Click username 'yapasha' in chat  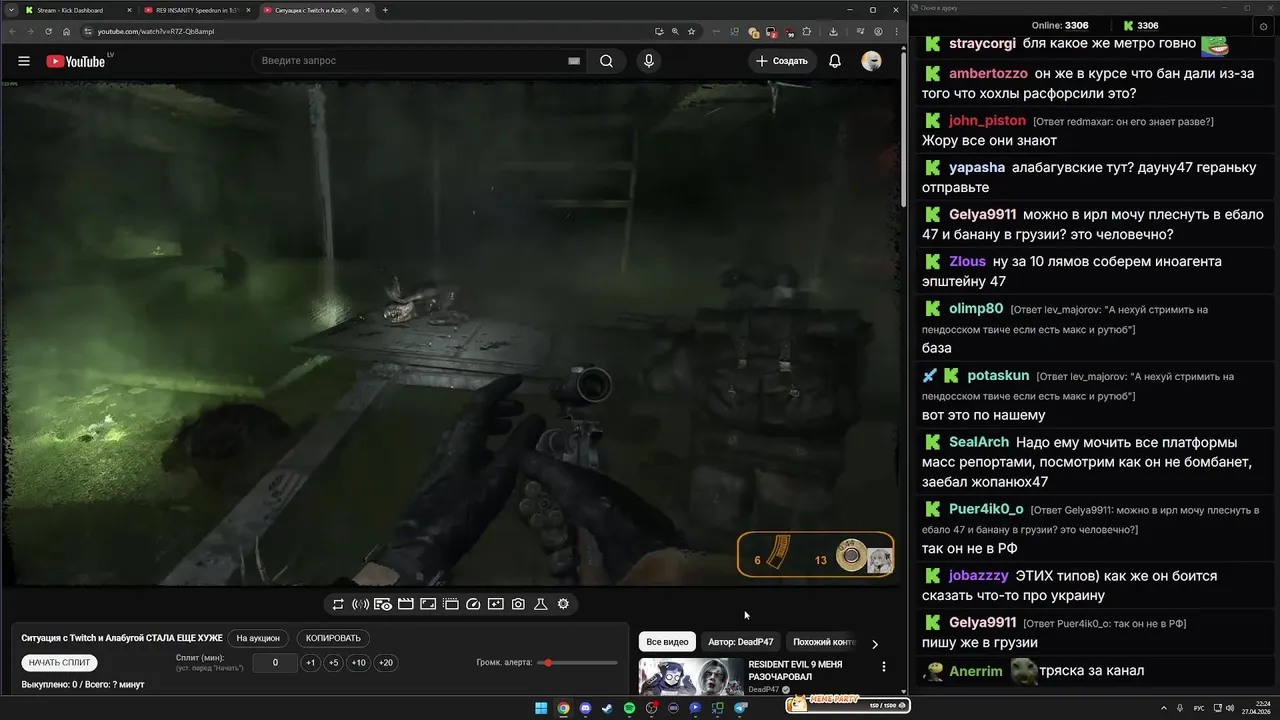977,168
